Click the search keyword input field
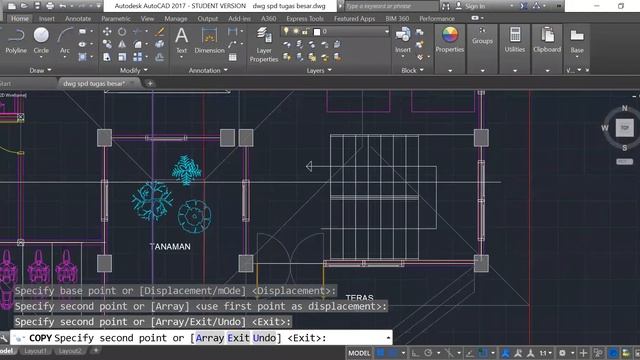 coord(391,6)
